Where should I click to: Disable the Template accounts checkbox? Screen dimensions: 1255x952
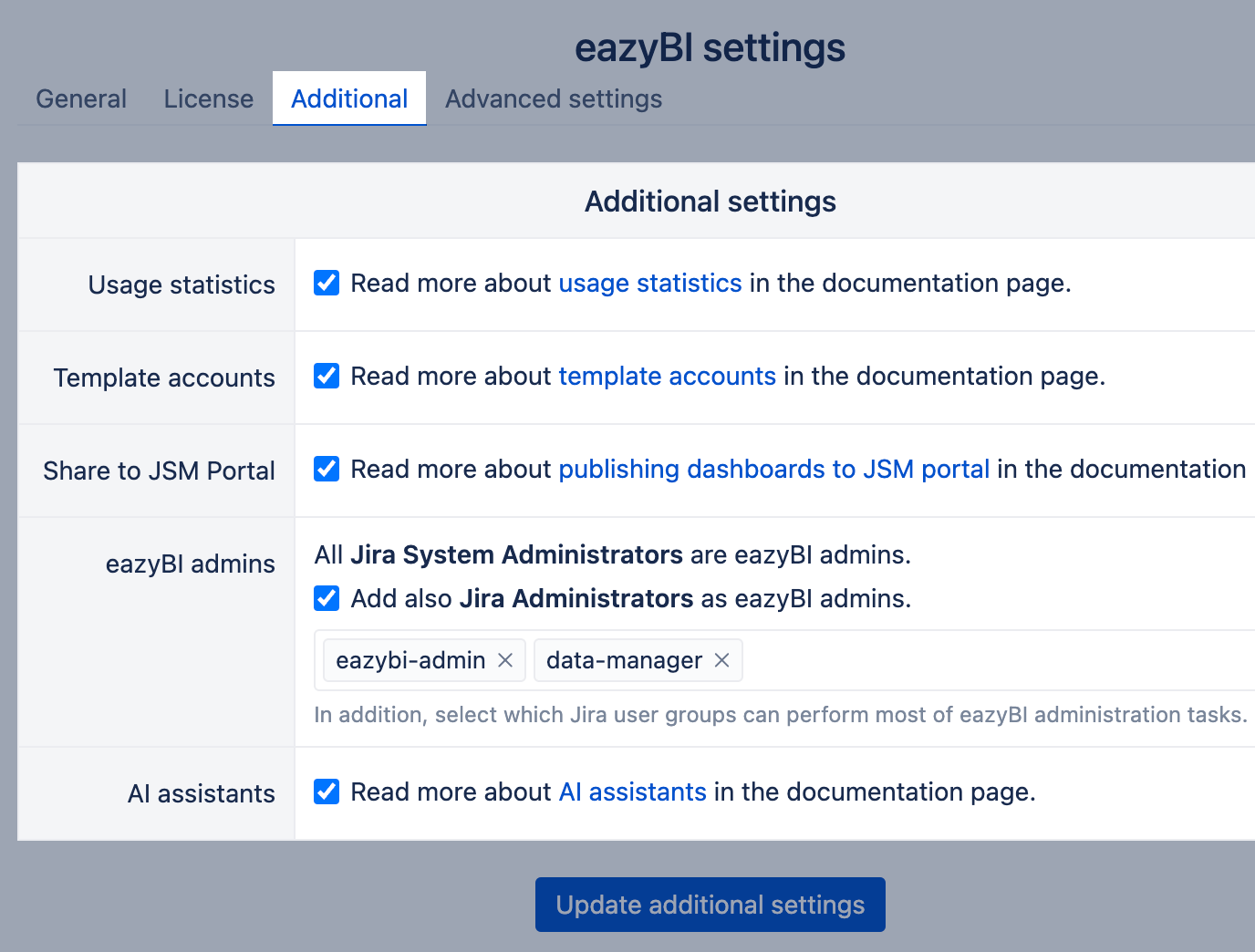[327, 376]
